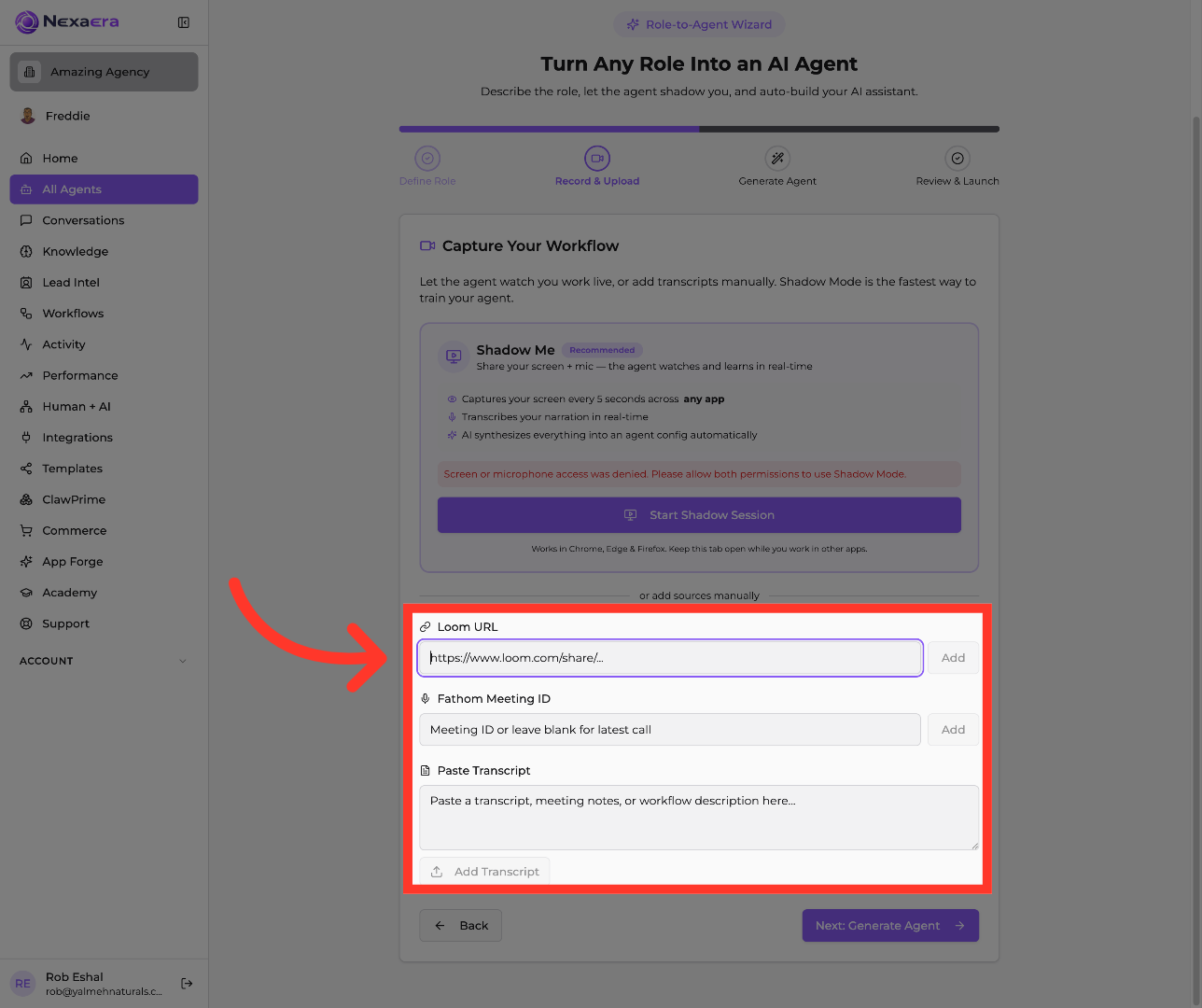The height and width of the screenshot is (1008, 1202).
Task: Click the Add Transcript button
Action: click(484, 872)
